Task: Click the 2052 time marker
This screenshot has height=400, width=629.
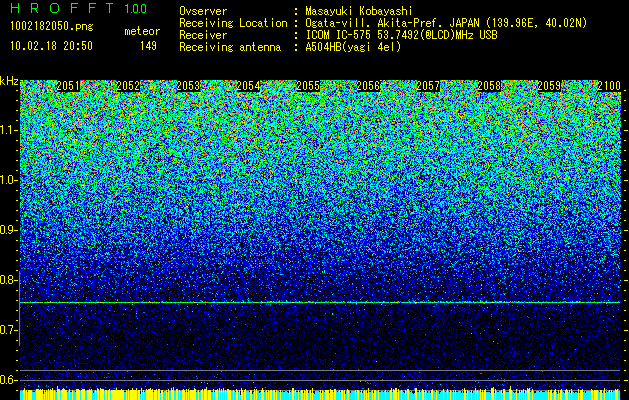Action: (x=128, y=86)
